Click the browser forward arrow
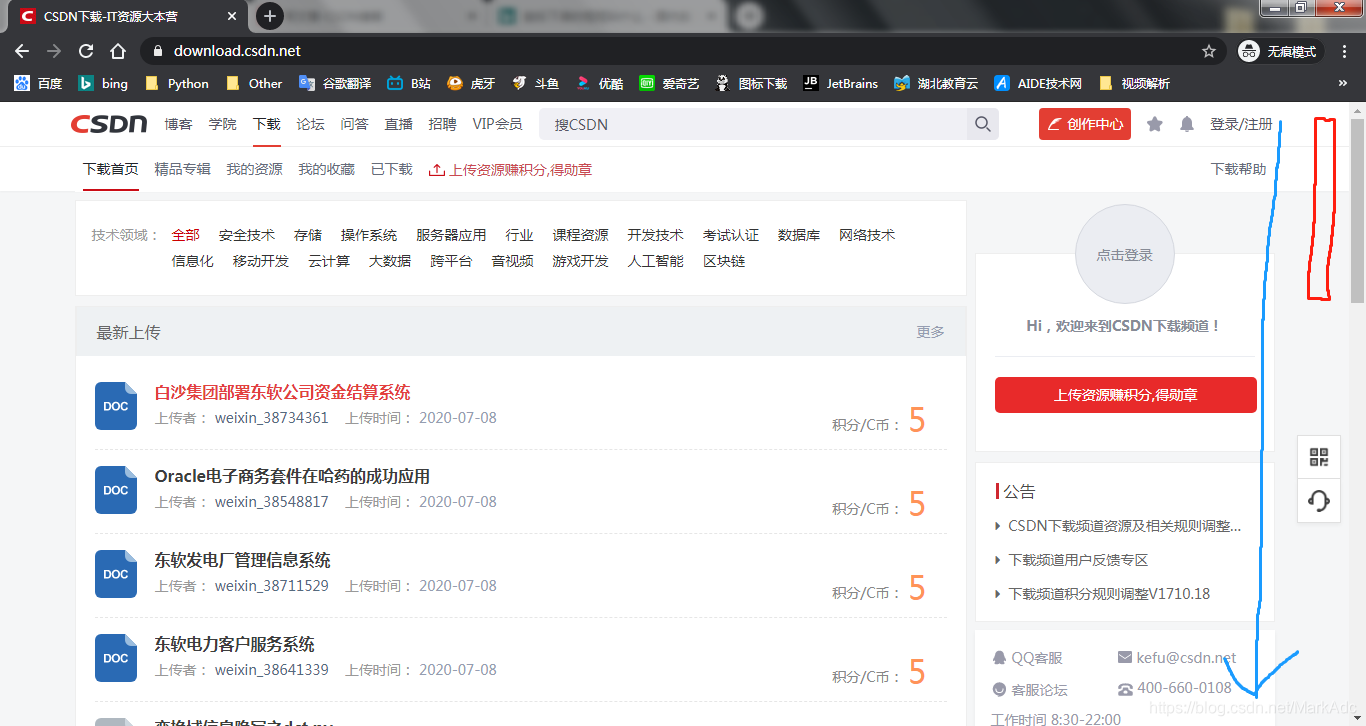The height and width of the screenshot is (726, 1366). (54, 51)
